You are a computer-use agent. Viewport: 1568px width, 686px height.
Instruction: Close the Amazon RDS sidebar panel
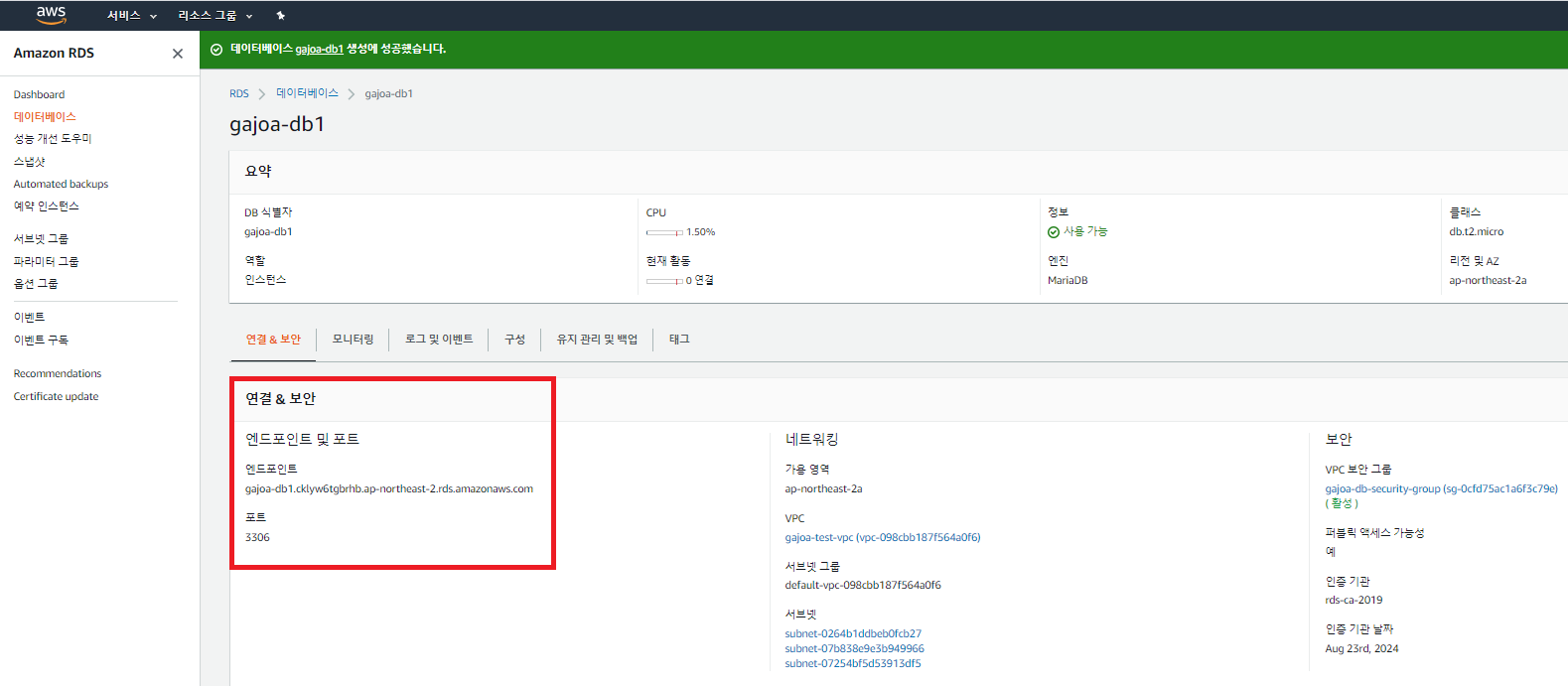tap(178, 54)
